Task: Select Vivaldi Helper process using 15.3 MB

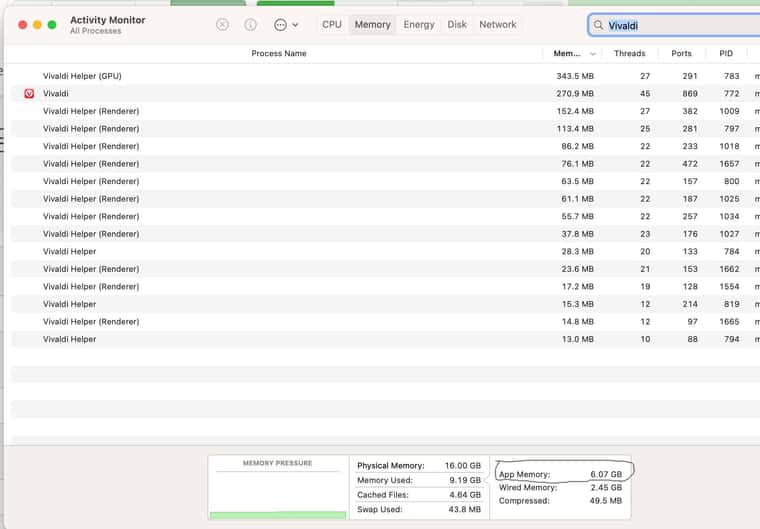Action: click(385, 304)
